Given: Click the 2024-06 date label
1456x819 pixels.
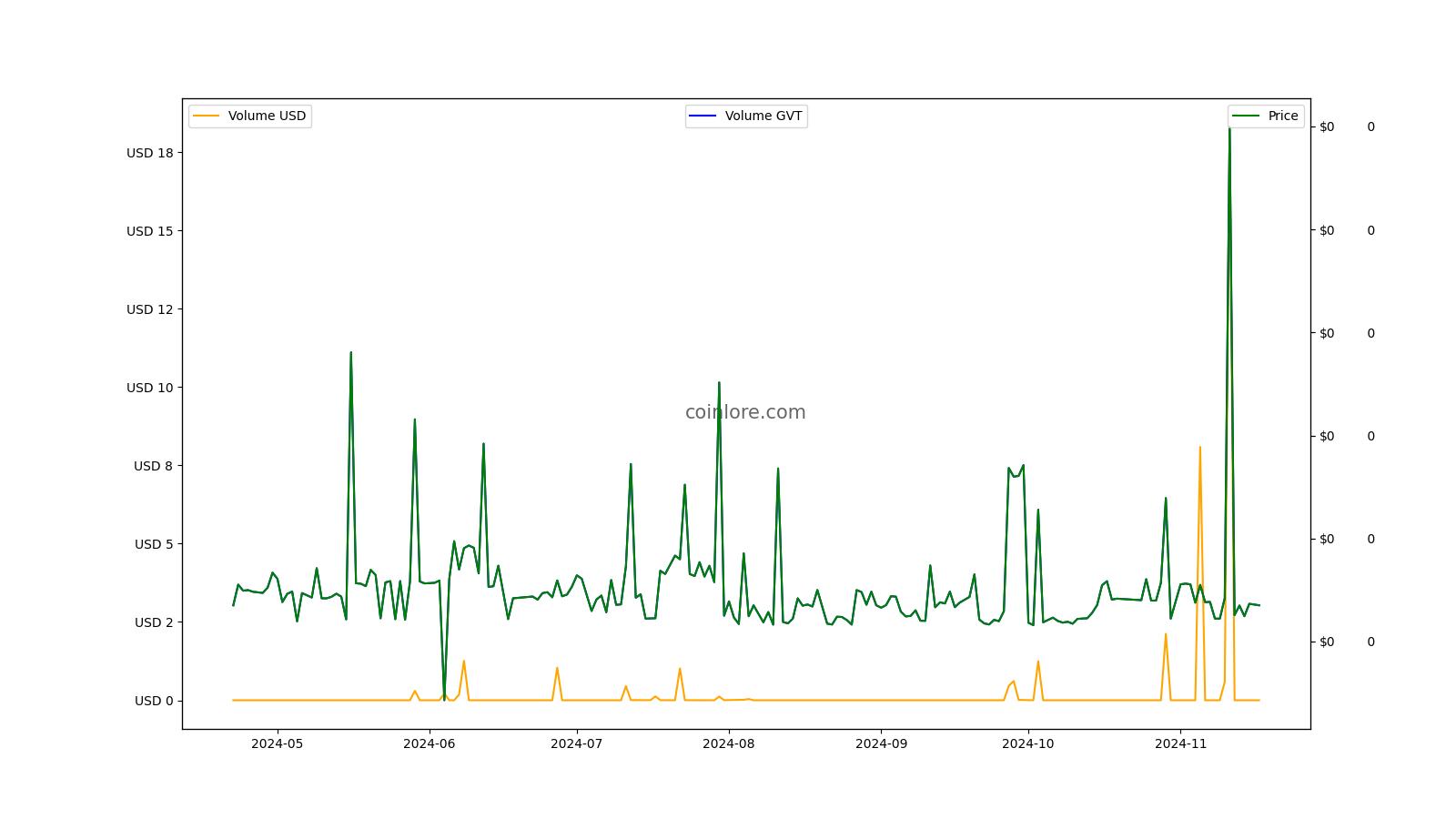Looking at the screenshot, I should click(429, 743).
